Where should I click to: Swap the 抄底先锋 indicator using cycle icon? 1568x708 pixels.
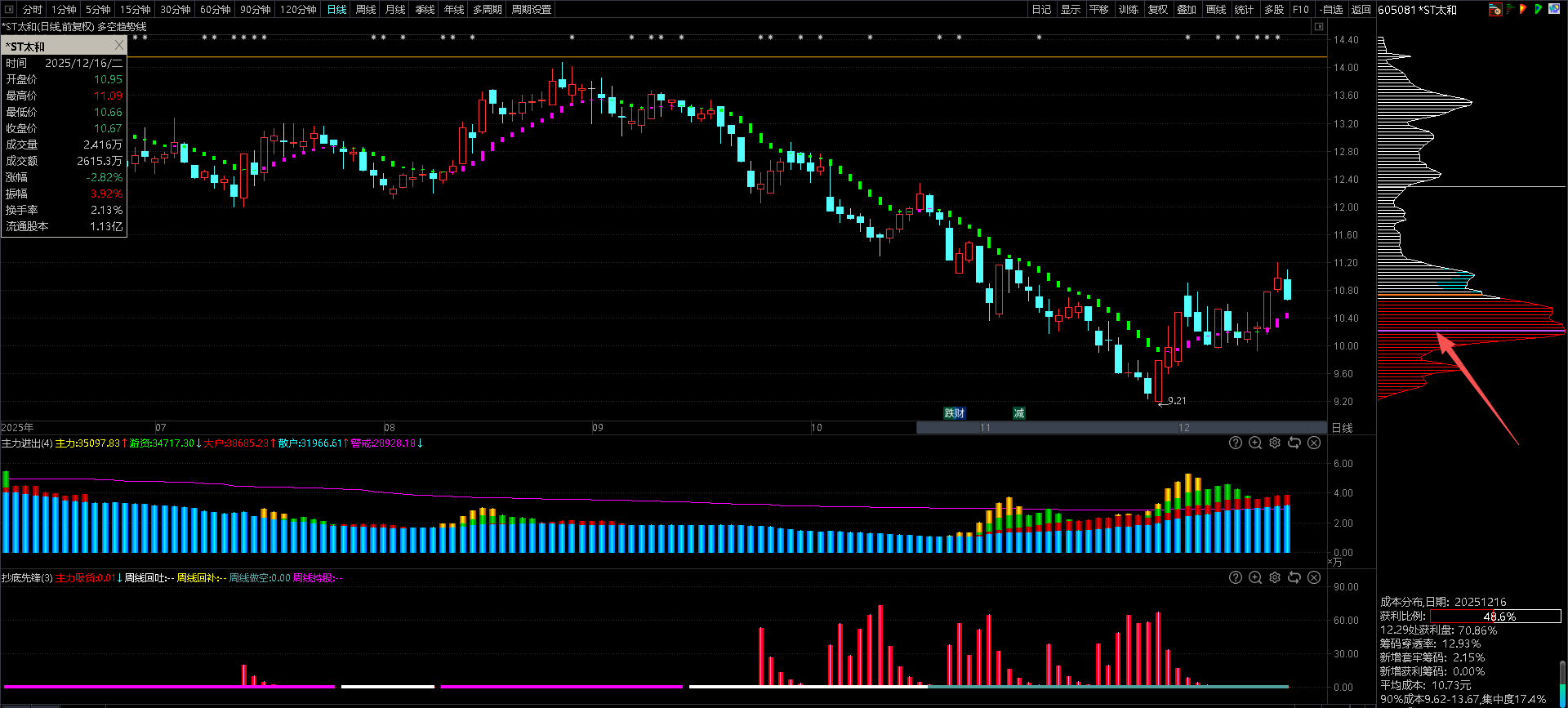pos(1294,577)
